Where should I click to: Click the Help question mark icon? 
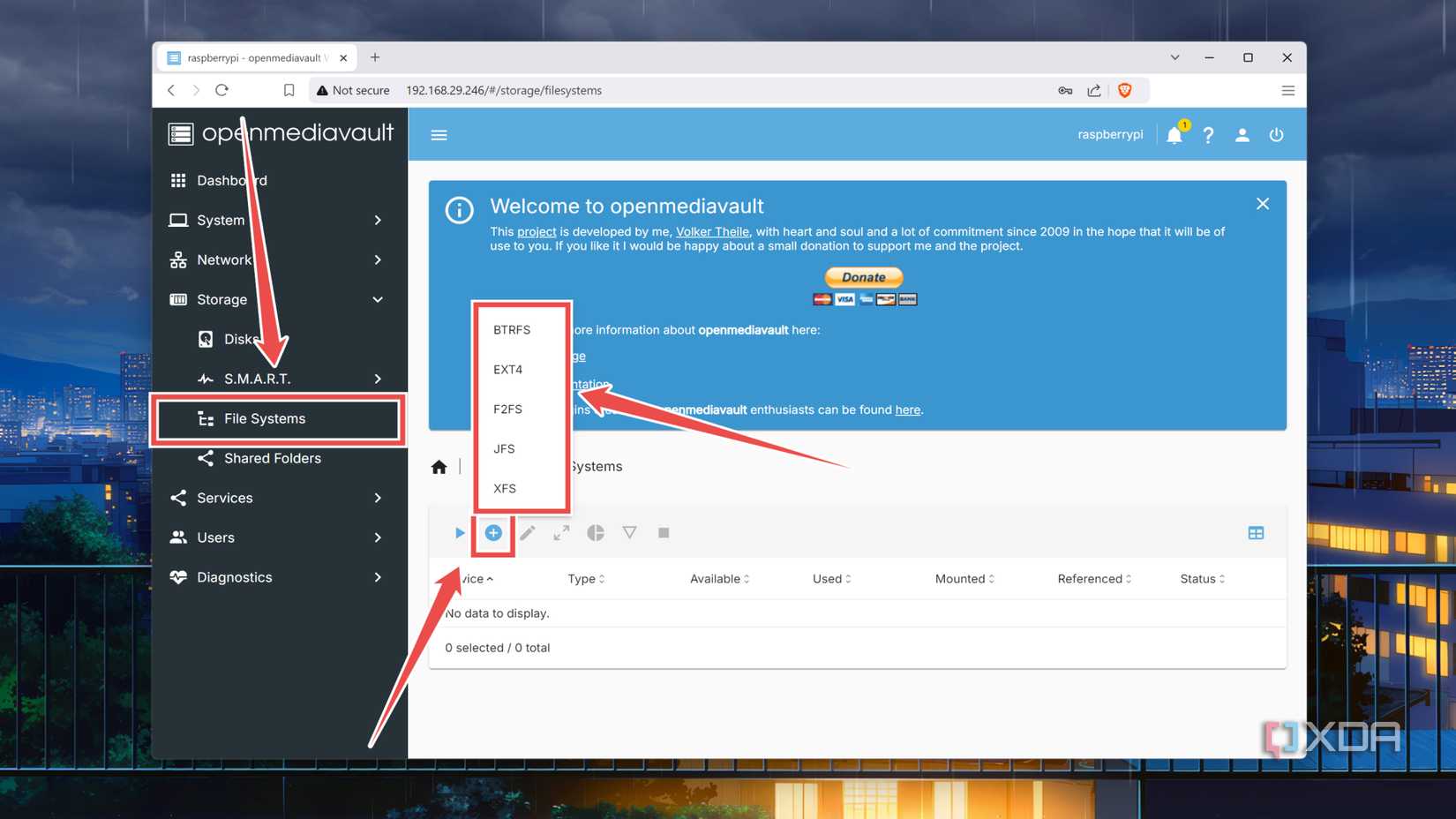point(1208,135)
